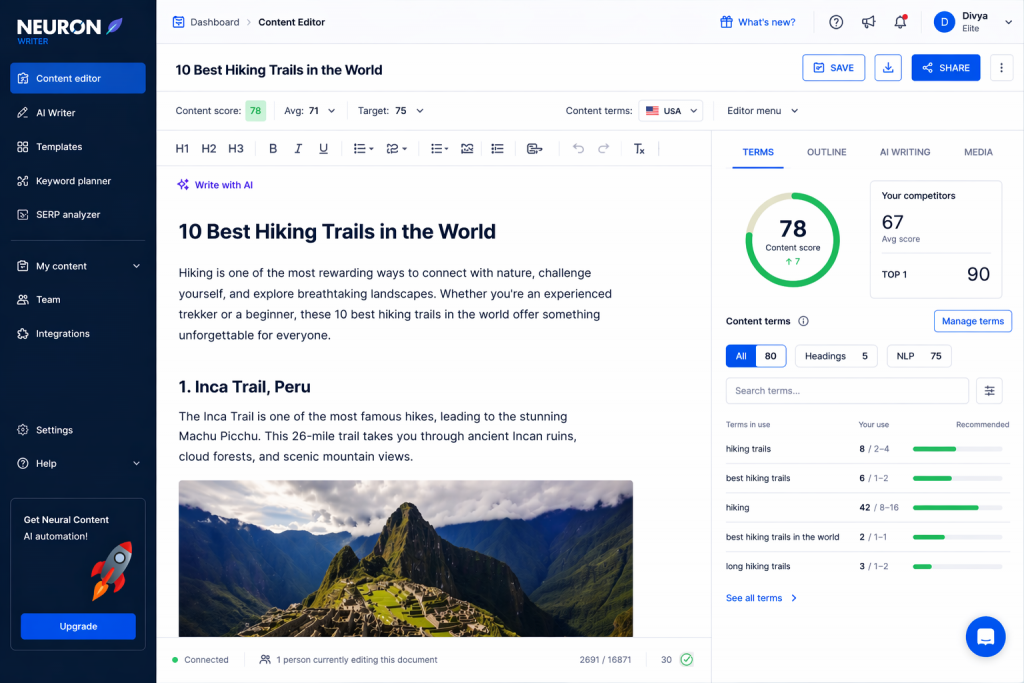1024x683 pixels.
Task: Expand the Editor menu dropdown
Action: [x=762, y=111]
